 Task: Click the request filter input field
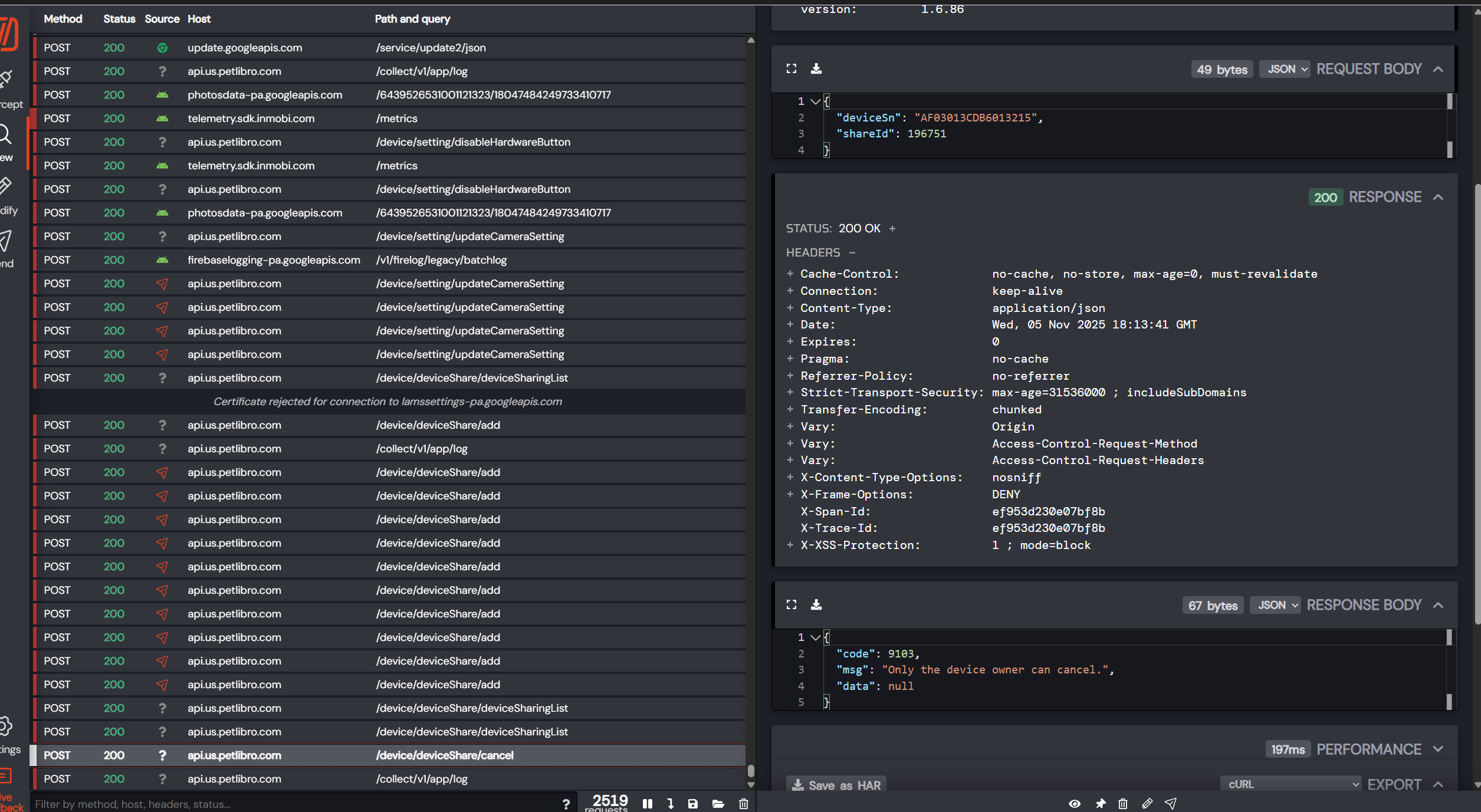(236, 803)
